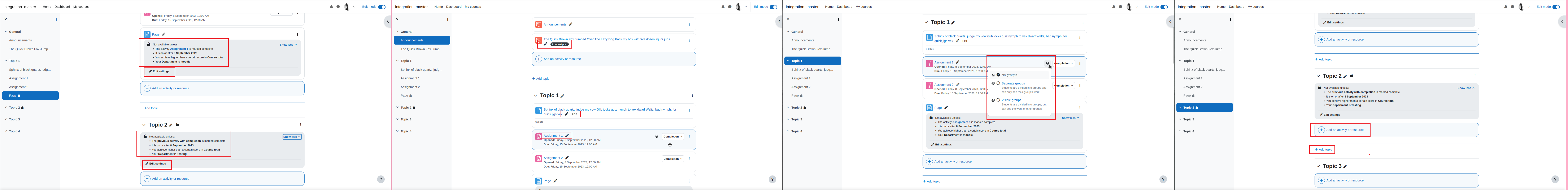The image size is (1568, 190).
Task: Open Assignment 1 kebab menu in third screenshot
Action: click(1080, 63)
